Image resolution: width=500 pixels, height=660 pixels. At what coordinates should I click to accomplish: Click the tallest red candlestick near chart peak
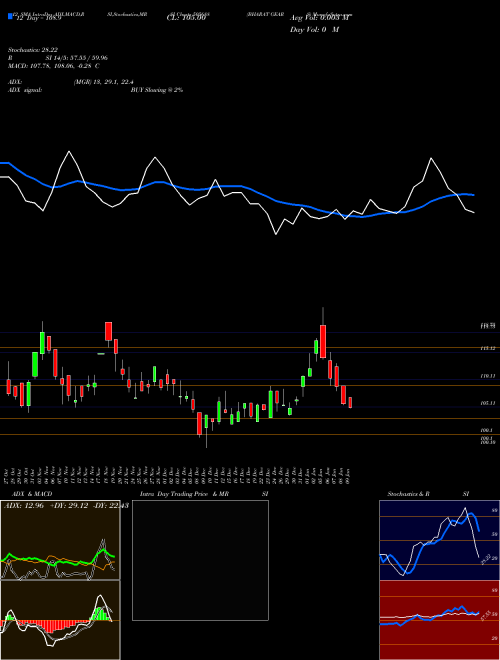click(x=323, y=341)
